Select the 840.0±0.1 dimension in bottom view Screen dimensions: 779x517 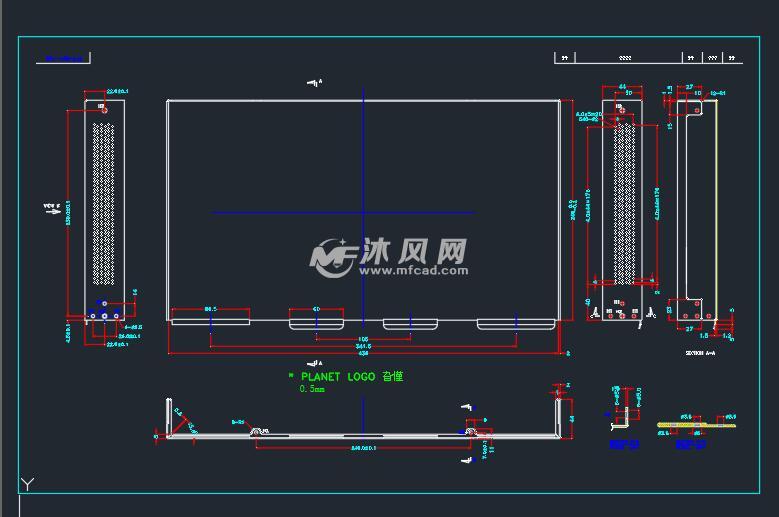pyautogui.click(x=363, y=448)
